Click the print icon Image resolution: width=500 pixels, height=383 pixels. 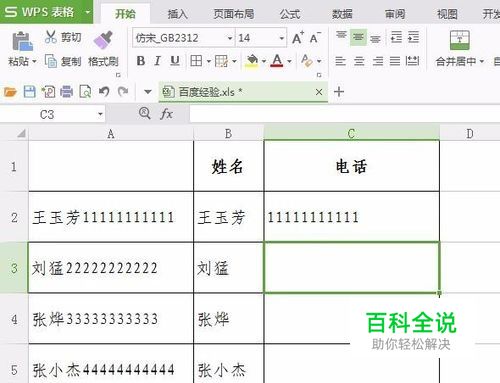[66, 91]
